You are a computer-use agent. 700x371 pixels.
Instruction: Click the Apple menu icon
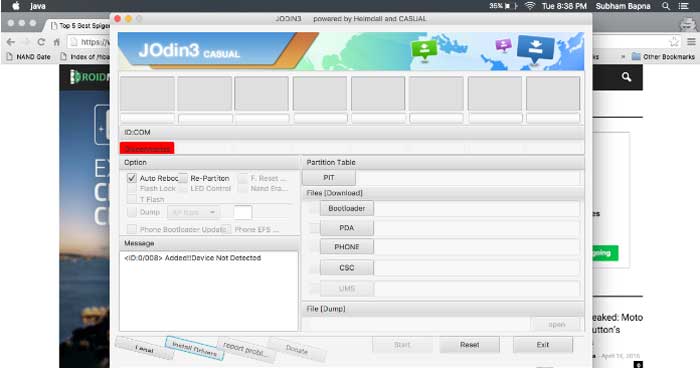click(x=16, y=6)
